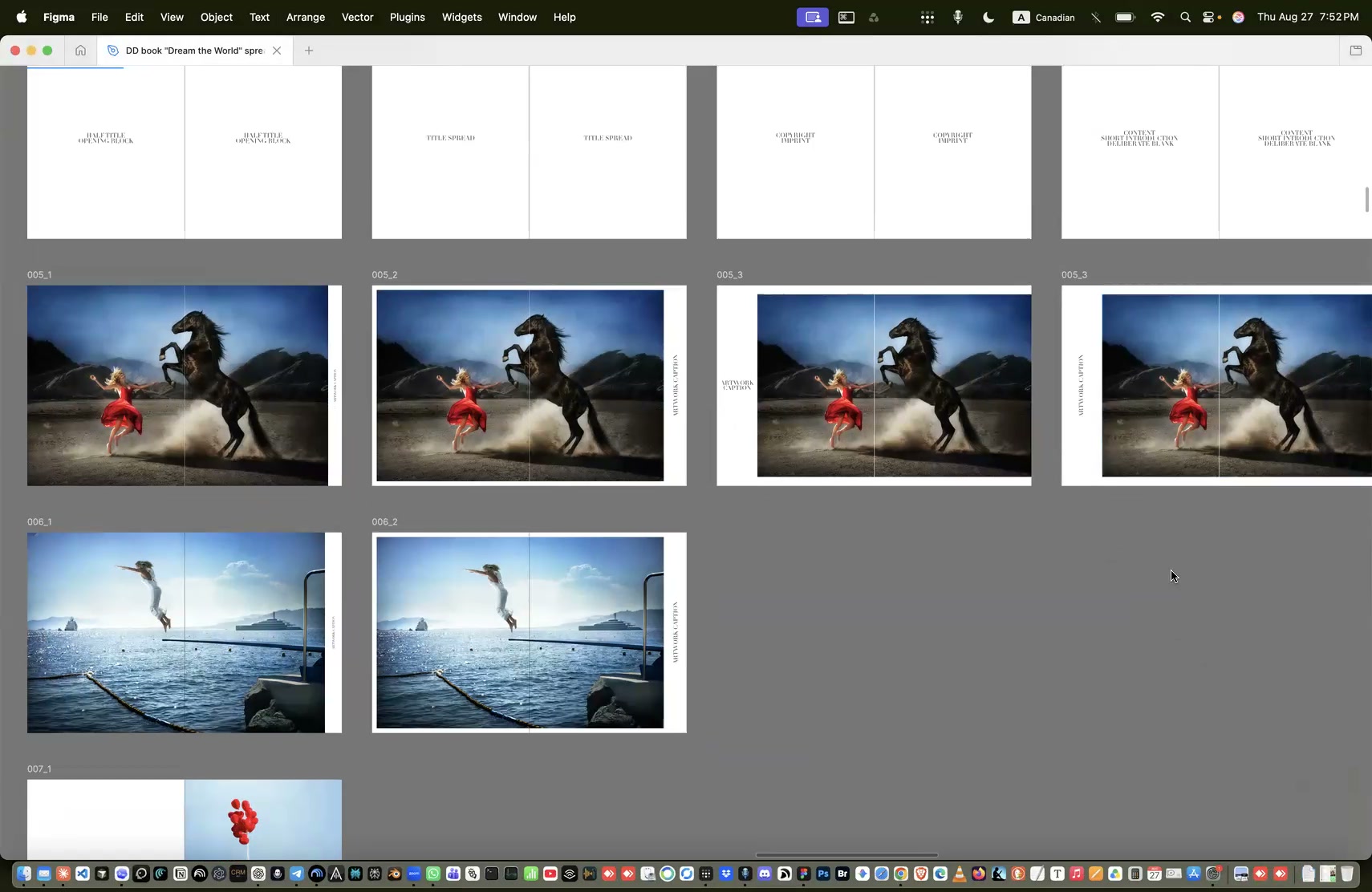This screenshot has width=1372, height=892.
Task: Open the Widgets menu
Action: (x=462, y=17)
